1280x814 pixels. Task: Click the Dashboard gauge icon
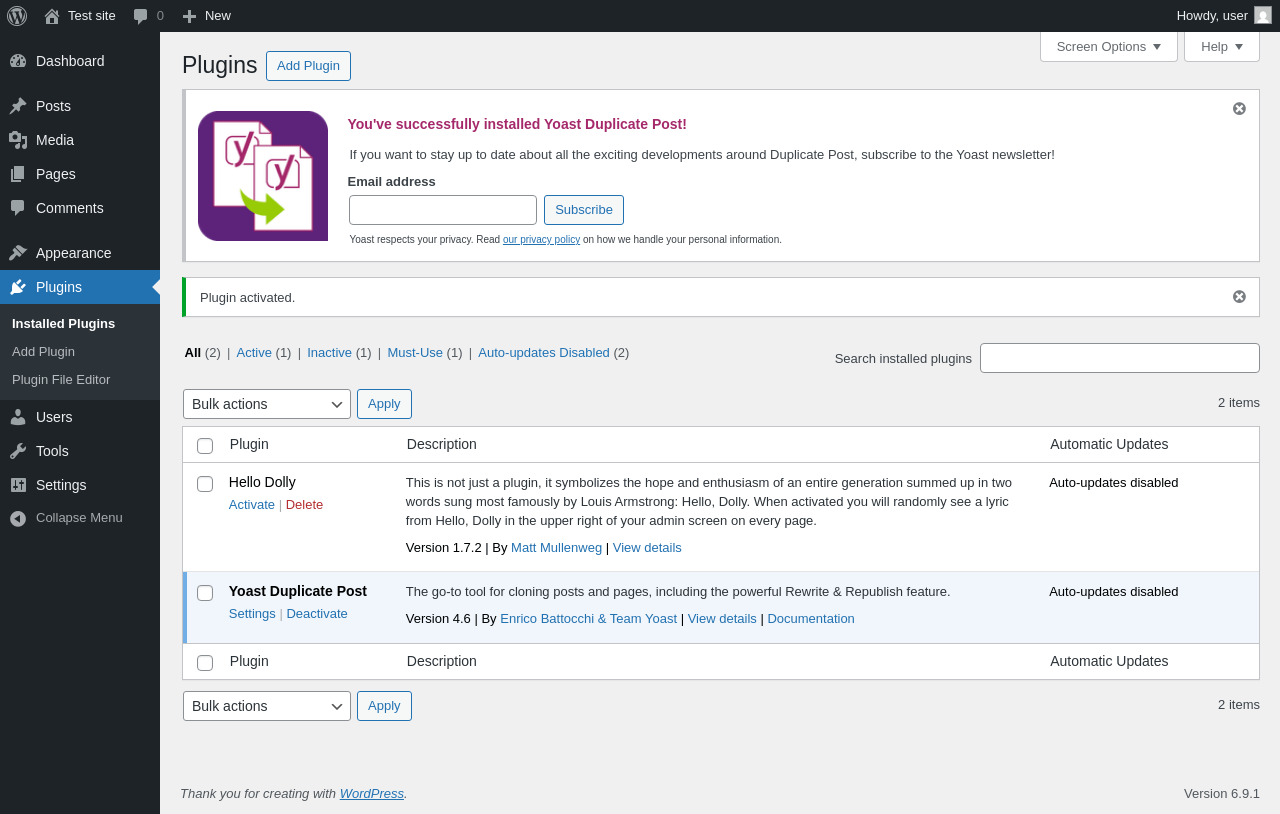point(18,61)
